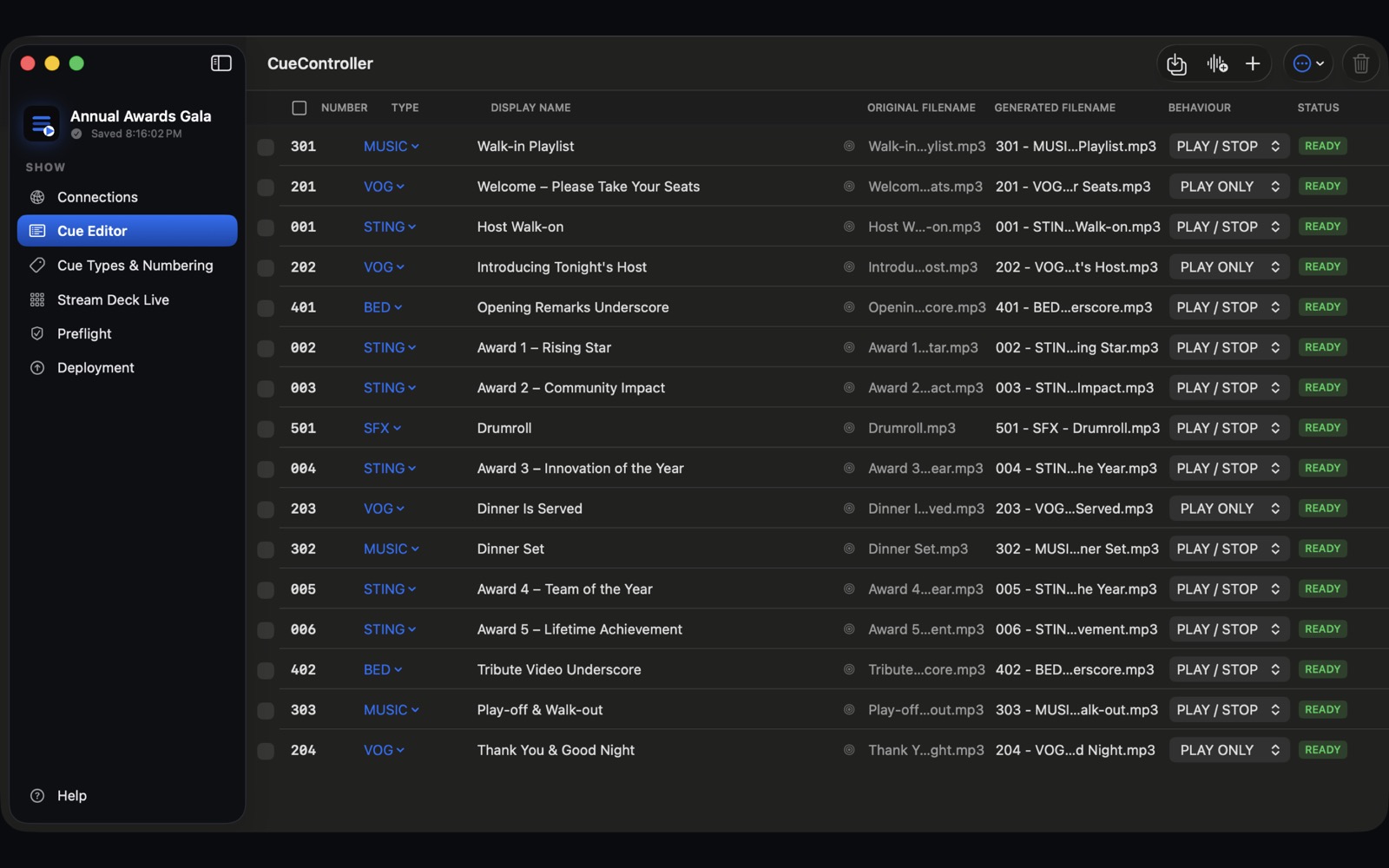
Task: Click audio icon for Award 5 Lifetime Achievement
Action: tap(849, 629)
